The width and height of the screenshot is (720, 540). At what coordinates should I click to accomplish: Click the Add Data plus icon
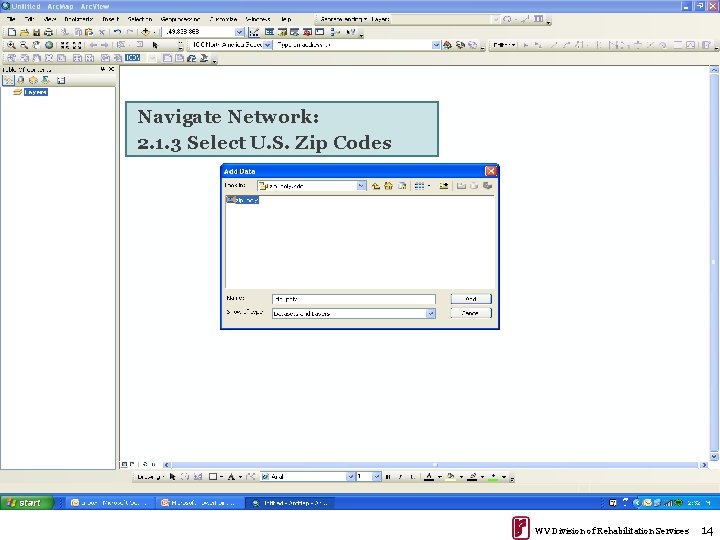[146, 32]
